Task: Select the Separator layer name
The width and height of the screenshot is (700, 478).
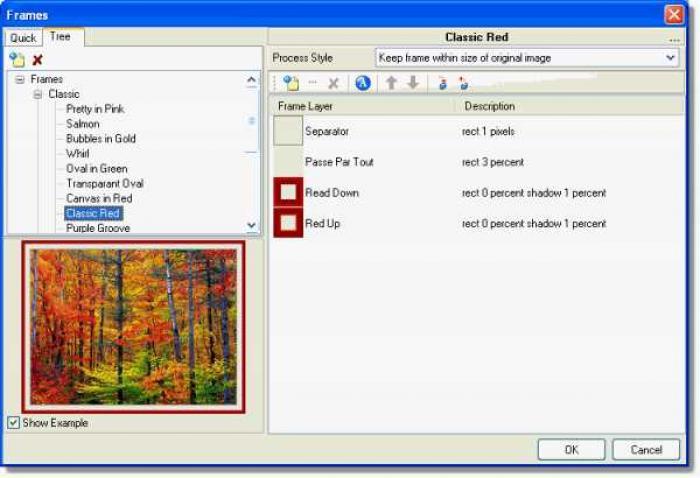Action: point(327,131)
